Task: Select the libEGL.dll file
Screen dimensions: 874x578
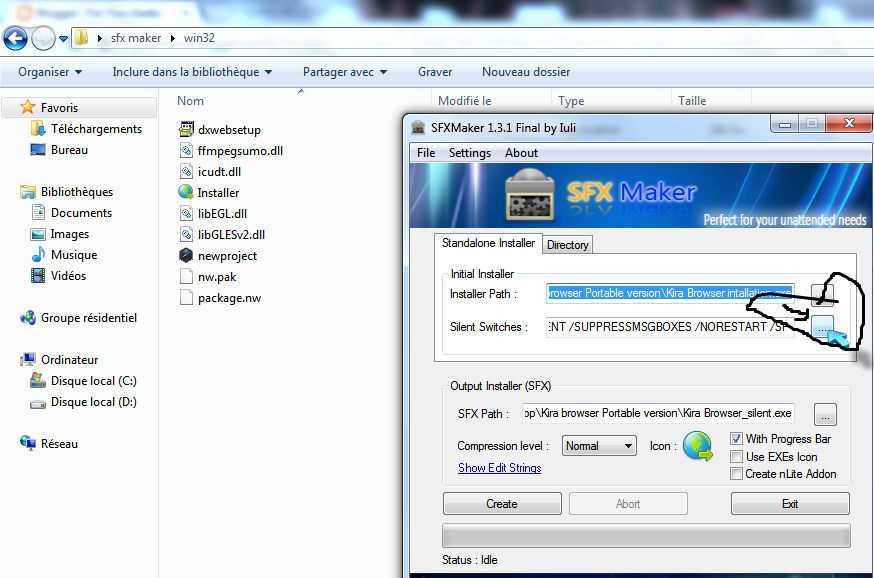Action: (x=213, y=213)
